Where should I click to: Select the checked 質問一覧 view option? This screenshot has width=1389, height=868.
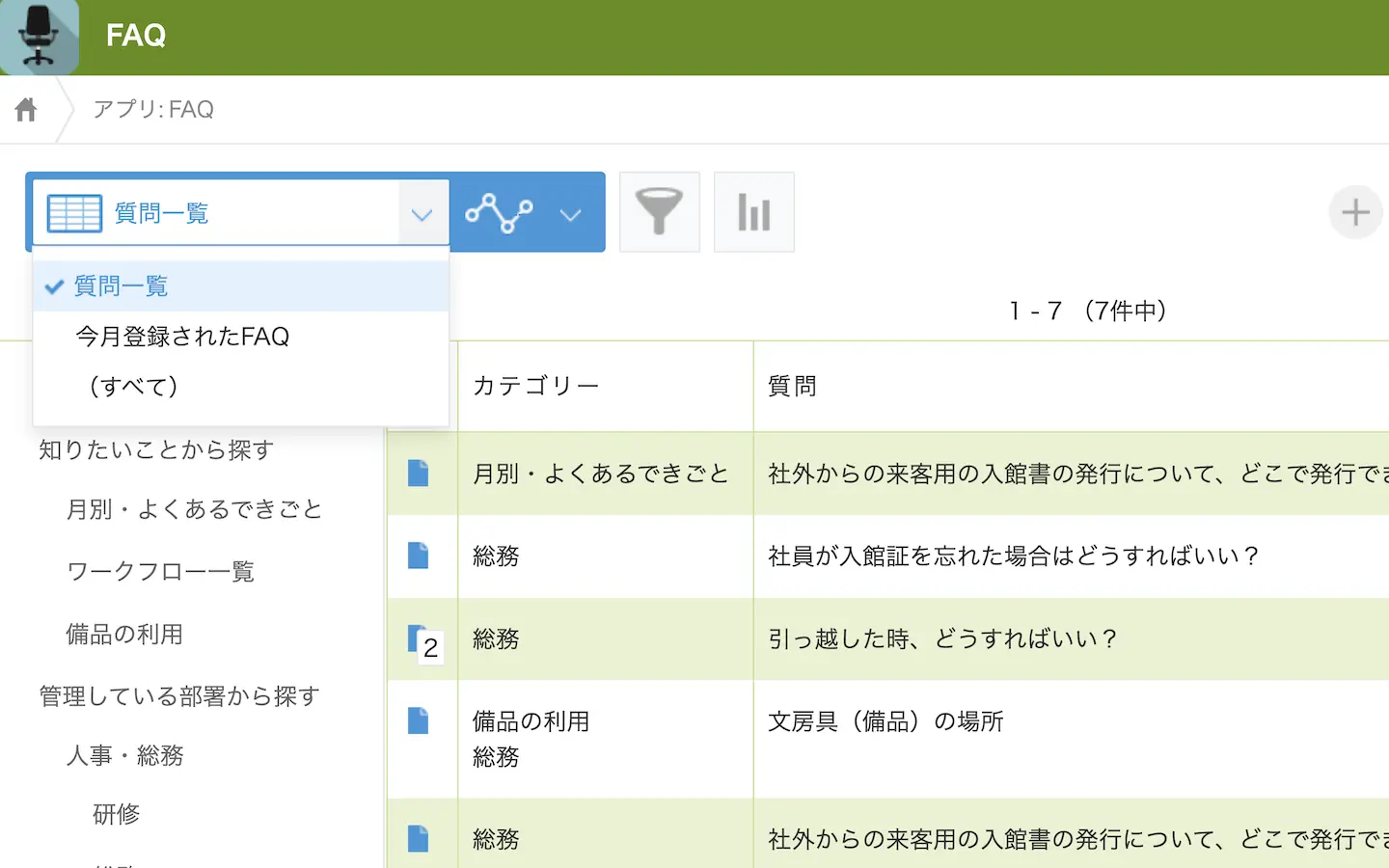point(122,286)
